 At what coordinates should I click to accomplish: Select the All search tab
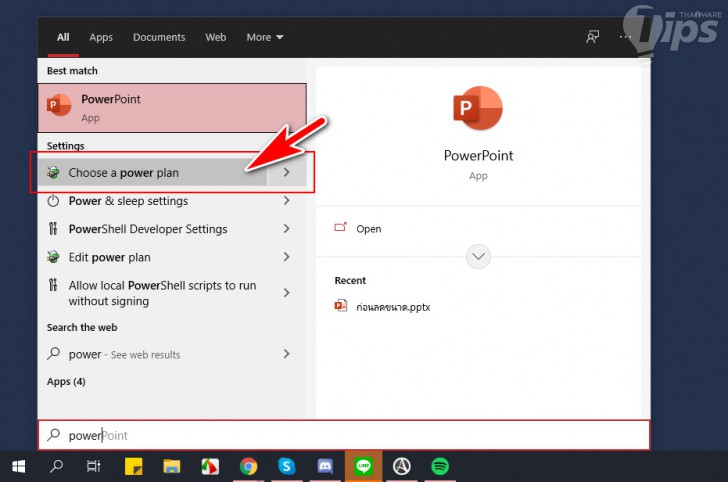point(63,37)
